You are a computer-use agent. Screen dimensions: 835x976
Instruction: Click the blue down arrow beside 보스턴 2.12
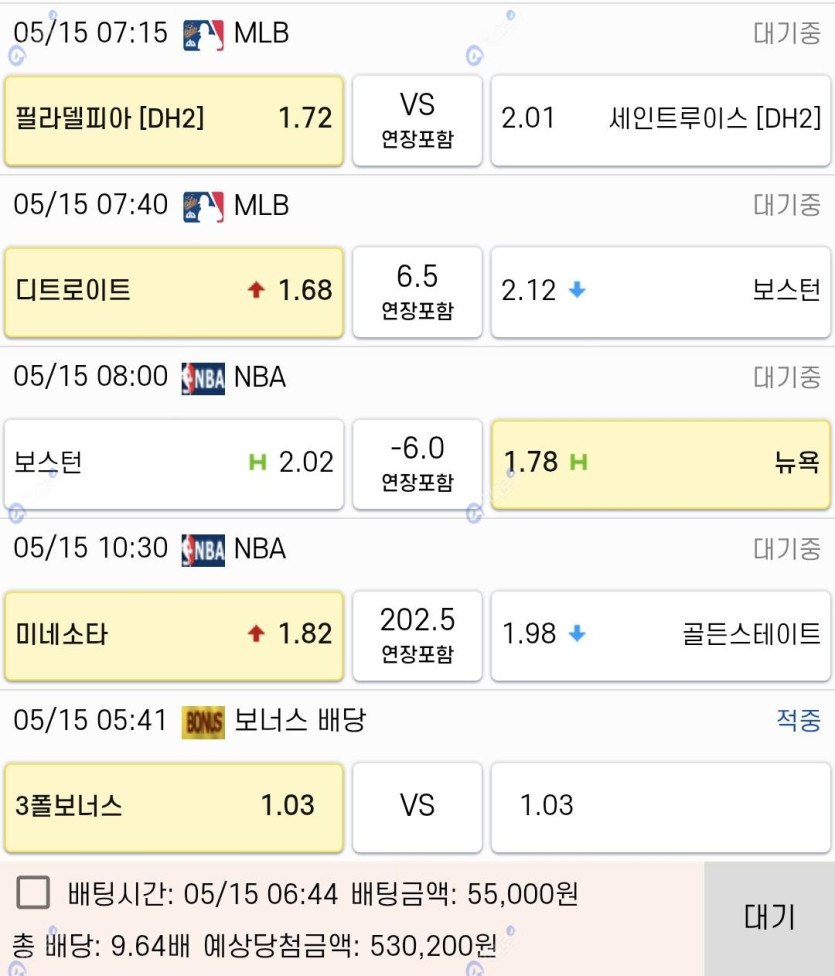click(577, 290)
